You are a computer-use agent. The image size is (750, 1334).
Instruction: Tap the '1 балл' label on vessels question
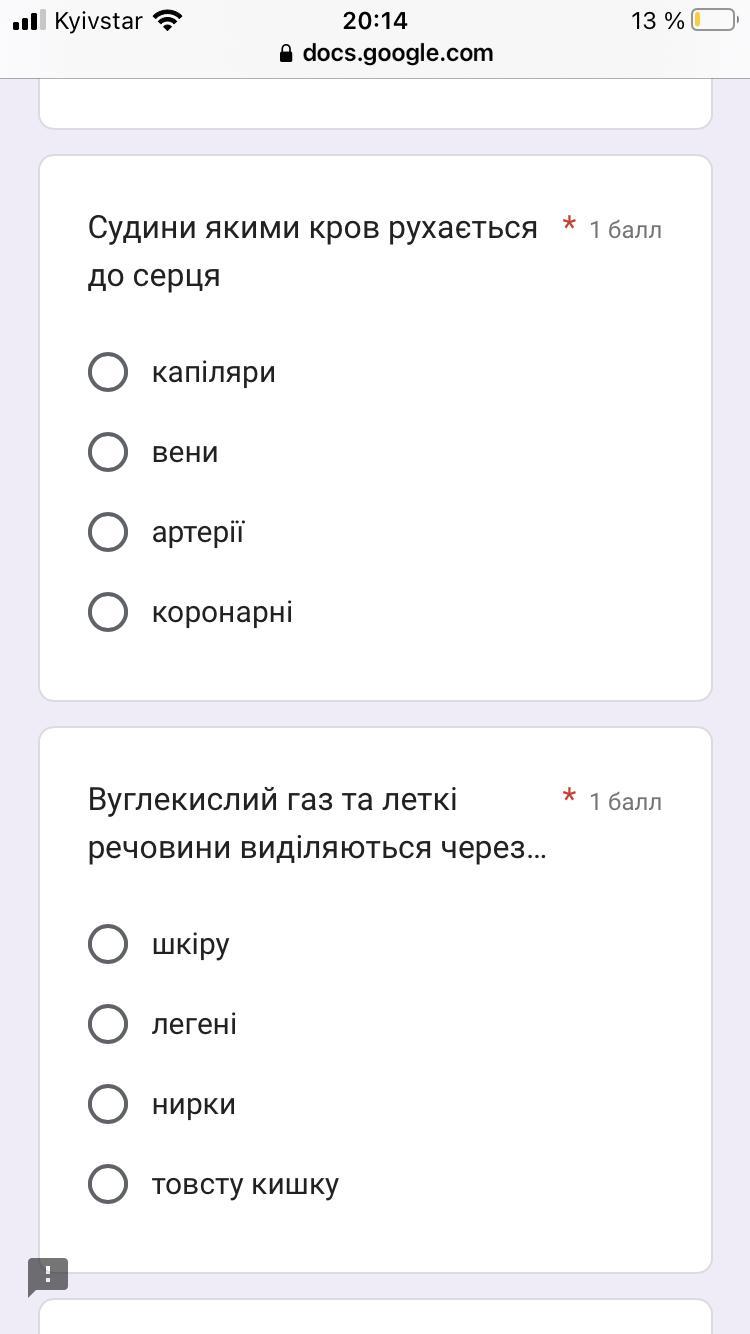pos(625,230)
